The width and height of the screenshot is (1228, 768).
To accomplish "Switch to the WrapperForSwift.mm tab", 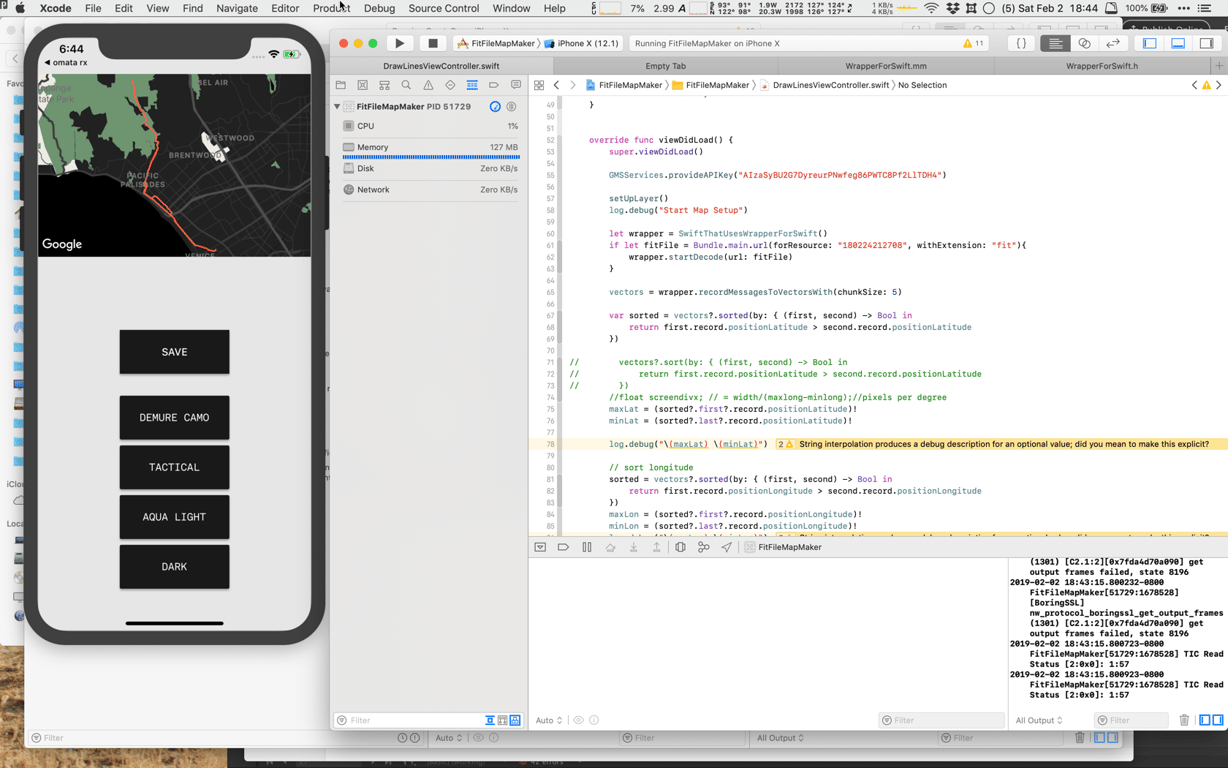I will coord(886,66).
